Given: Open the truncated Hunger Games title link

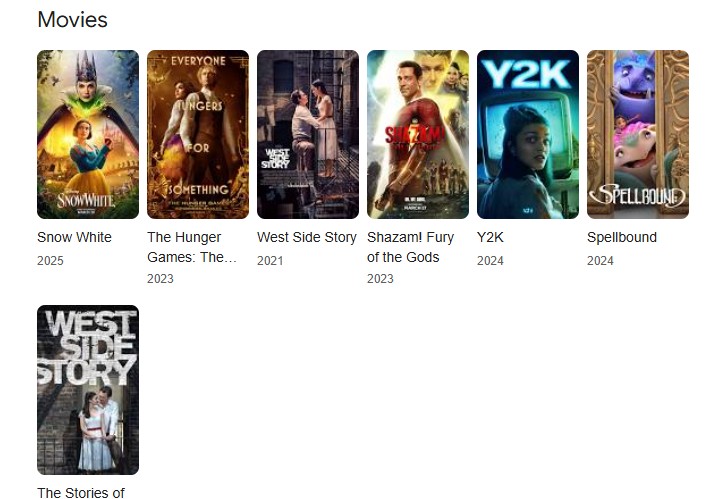Looking at the screenshot, I should pos(192,247).
